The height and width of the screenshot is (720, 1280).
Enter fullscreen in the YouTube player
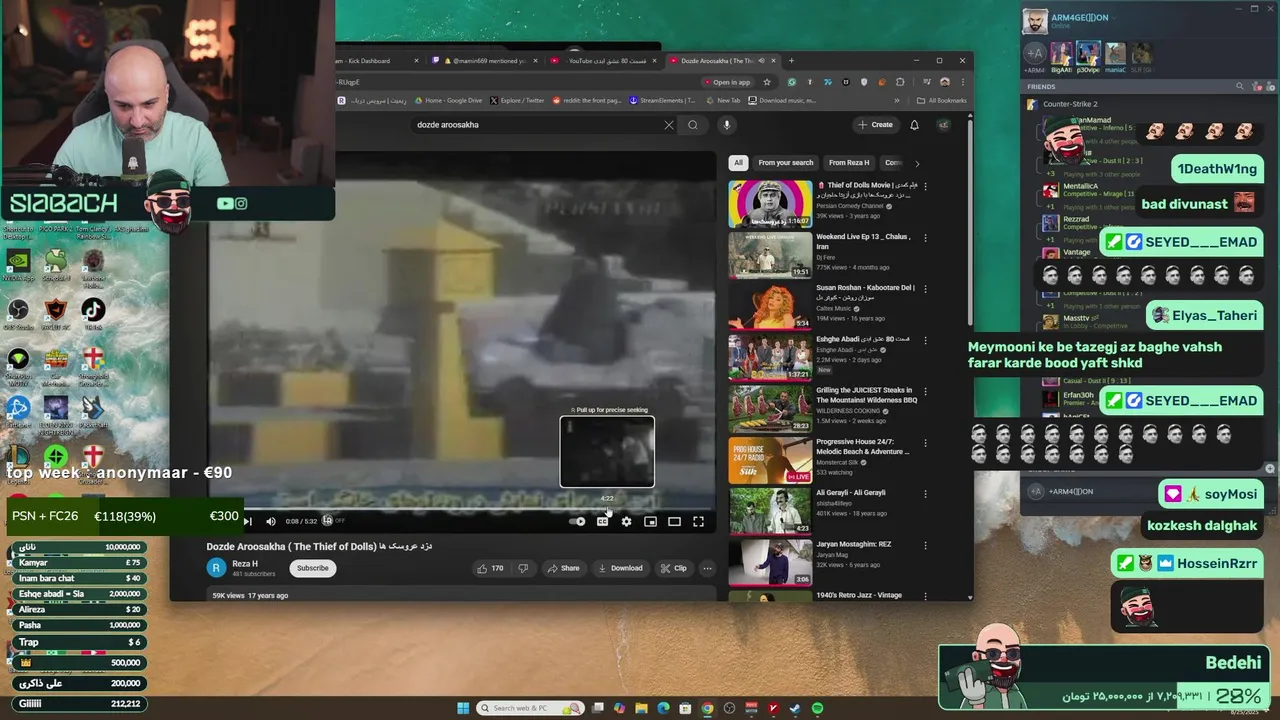(698, 521)
